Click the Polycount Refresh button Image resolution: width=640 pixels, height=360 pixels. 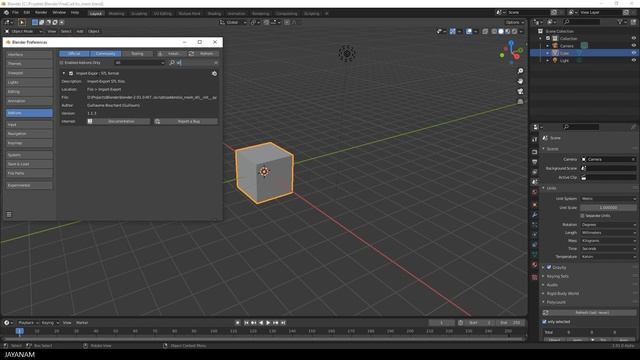point(589,313)
